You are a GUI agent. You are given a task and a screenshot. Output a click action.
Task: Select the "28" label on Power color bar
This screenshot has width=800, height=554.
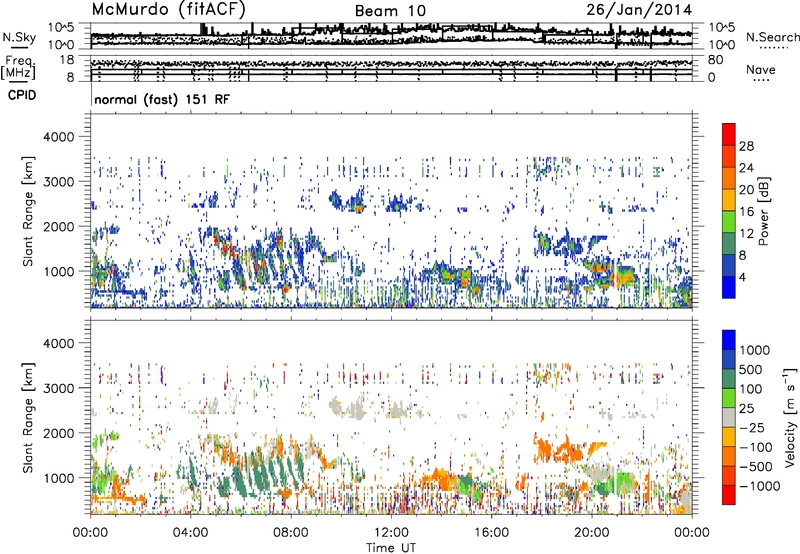tap(746, 146)
